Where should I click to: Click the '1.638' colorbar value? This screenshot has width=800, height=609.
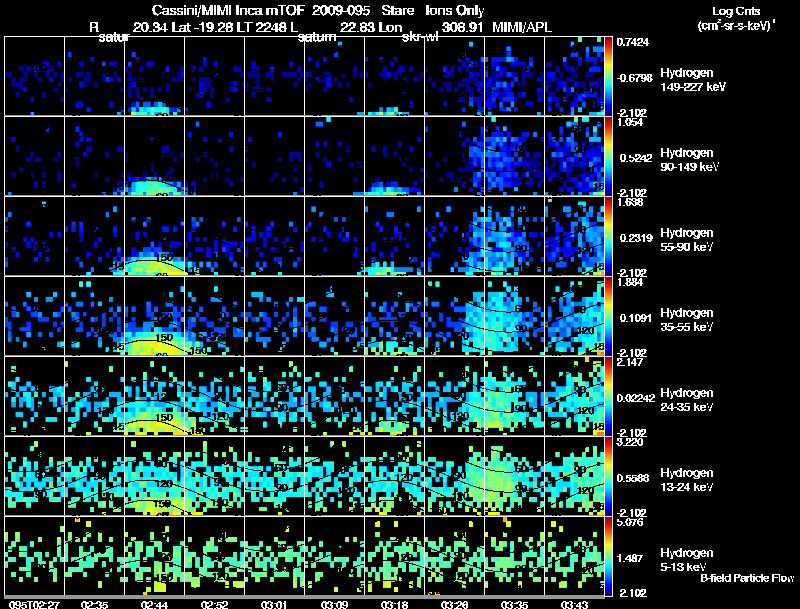coord(630,202)
